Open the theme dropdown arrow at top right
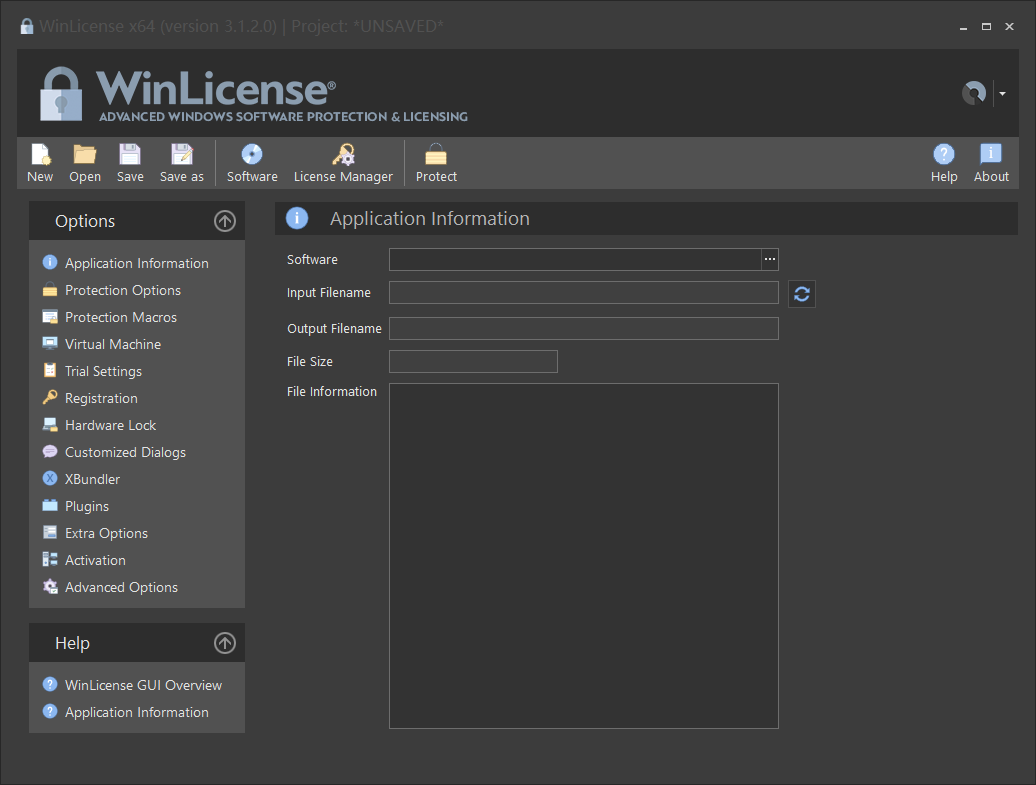1036x785 pixels. (1002, 93)
